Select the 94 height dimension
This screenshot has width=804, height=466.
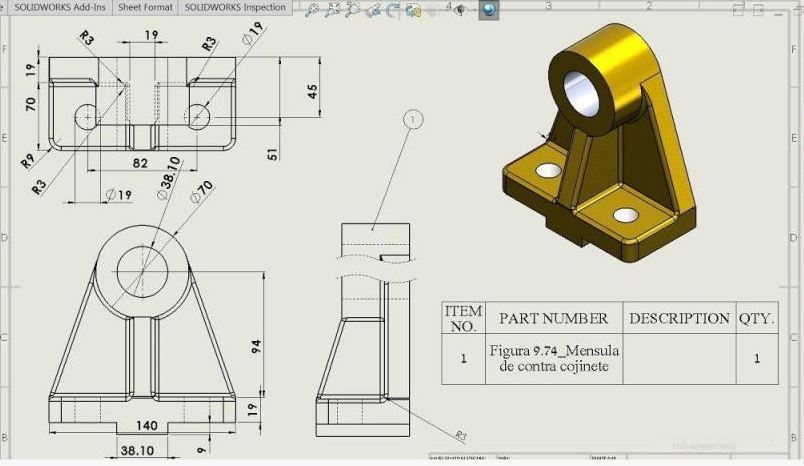(x=256, y=346)
